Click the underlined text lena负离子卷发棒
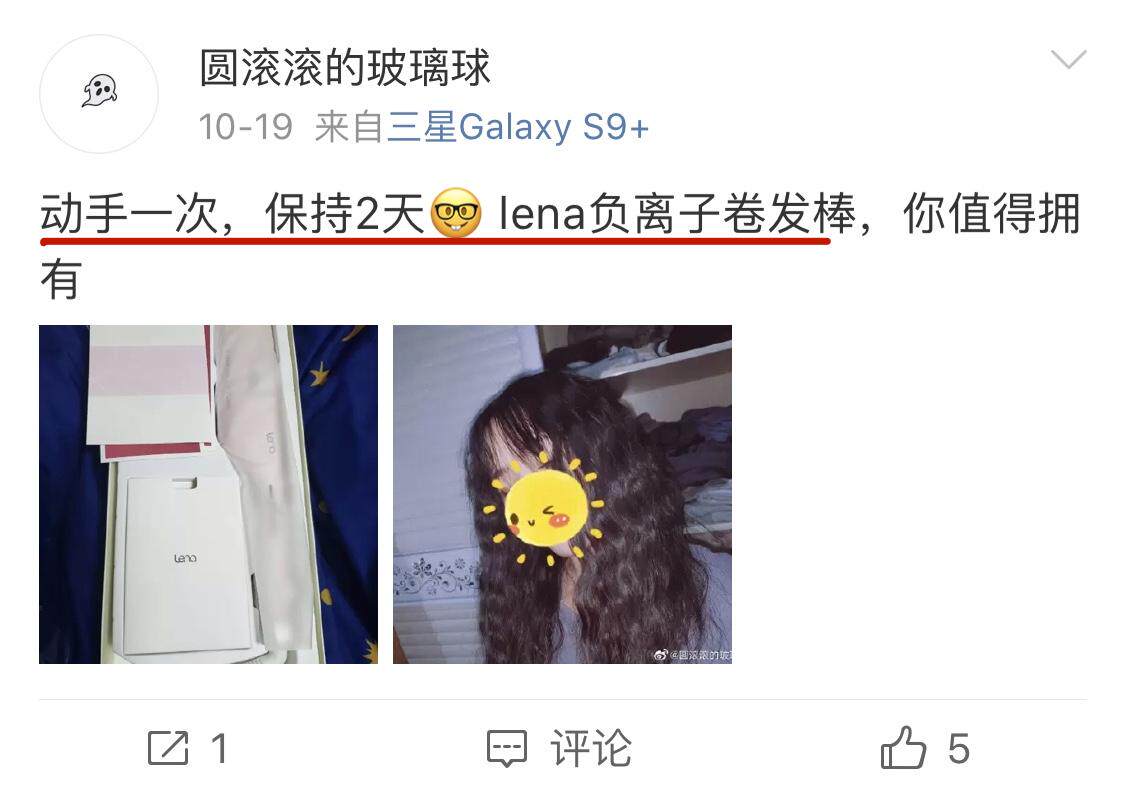The height and width of the screenshot is (788, 1125). click(x=677, y=214)
